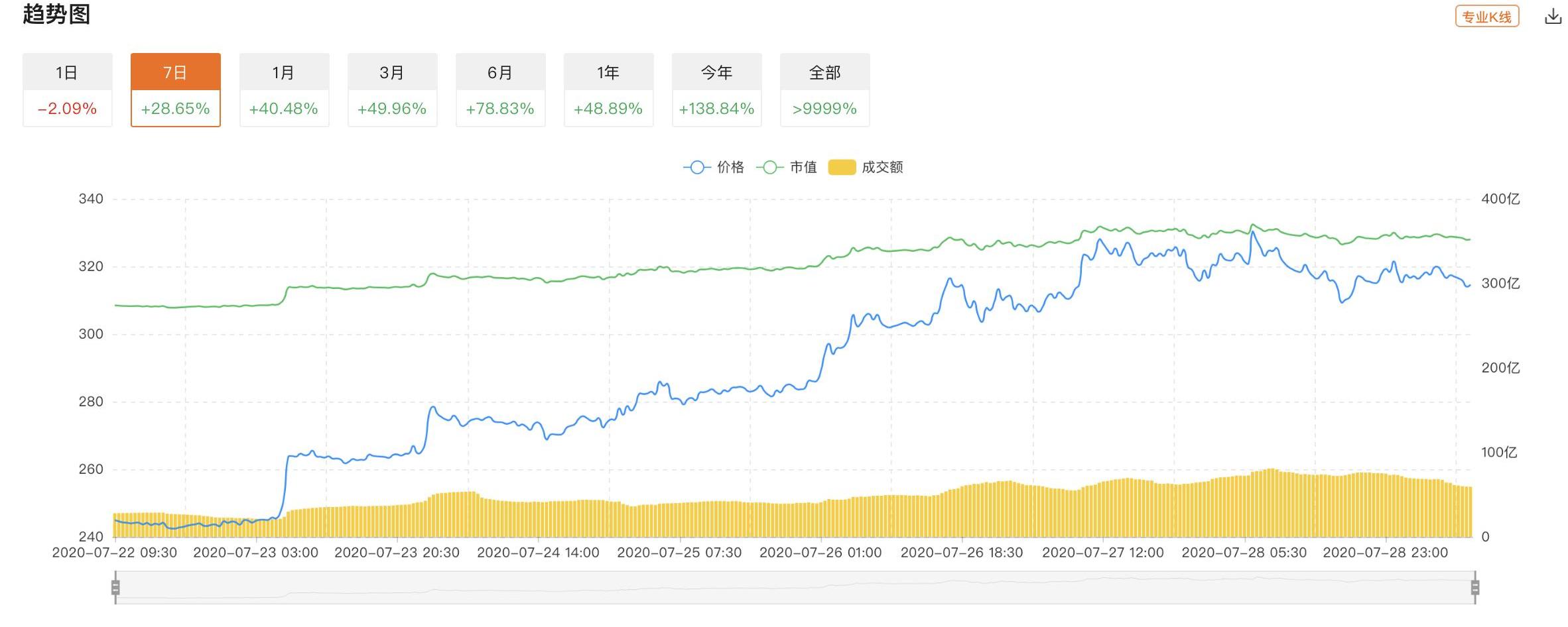Select the 今年 year-to-date tab
1568x627 pixels.
[716, 89]
